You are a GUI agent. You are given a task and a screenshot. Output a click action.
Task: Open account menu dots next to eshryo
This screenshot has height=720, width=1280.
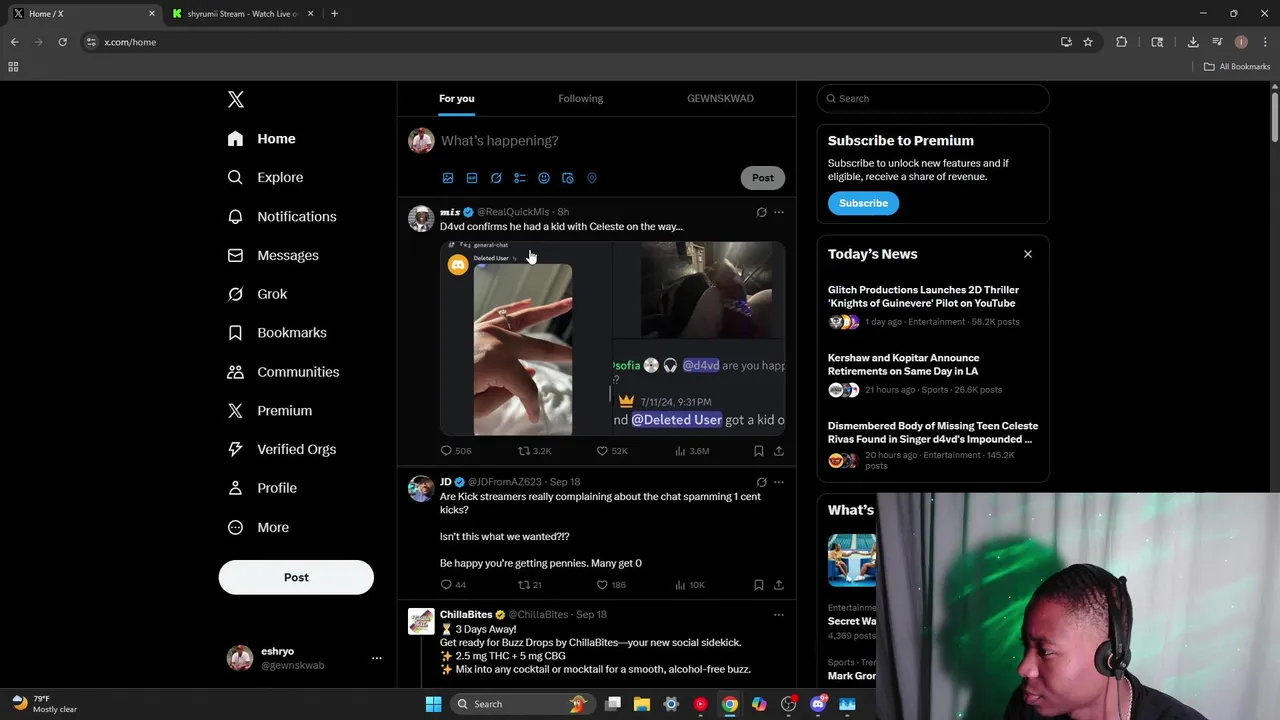click(x=377, y=658)
